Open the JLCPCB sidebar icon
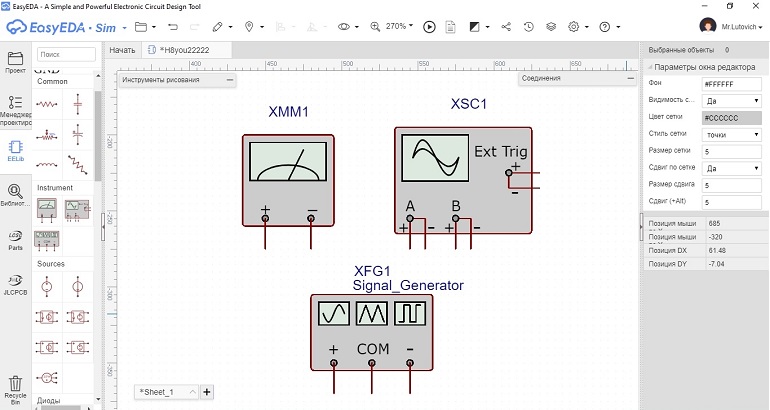Viewport: 770px width, 410px height. pos(15,285)
